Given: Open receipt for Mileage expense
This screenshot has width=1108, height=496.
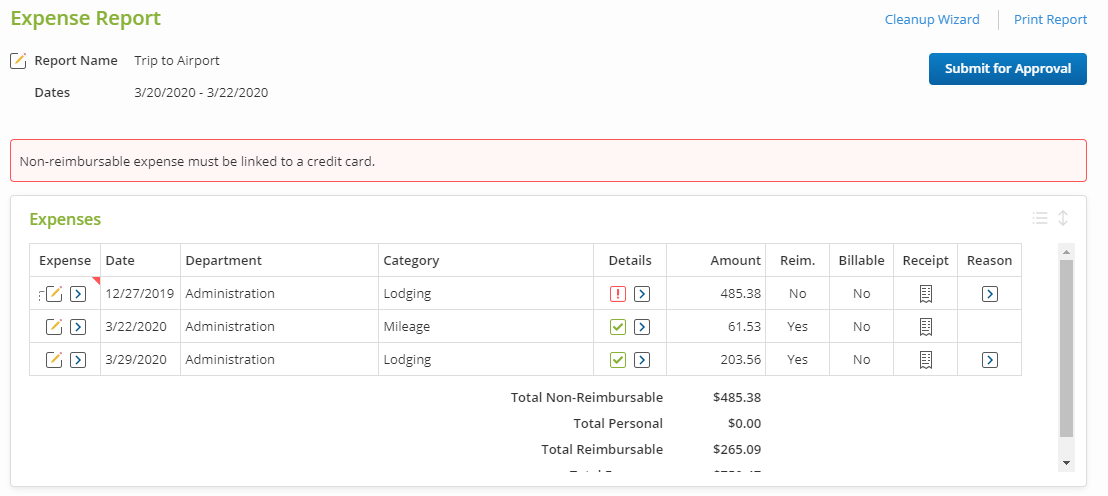Looking at the screenshot, I should point(926,327).
